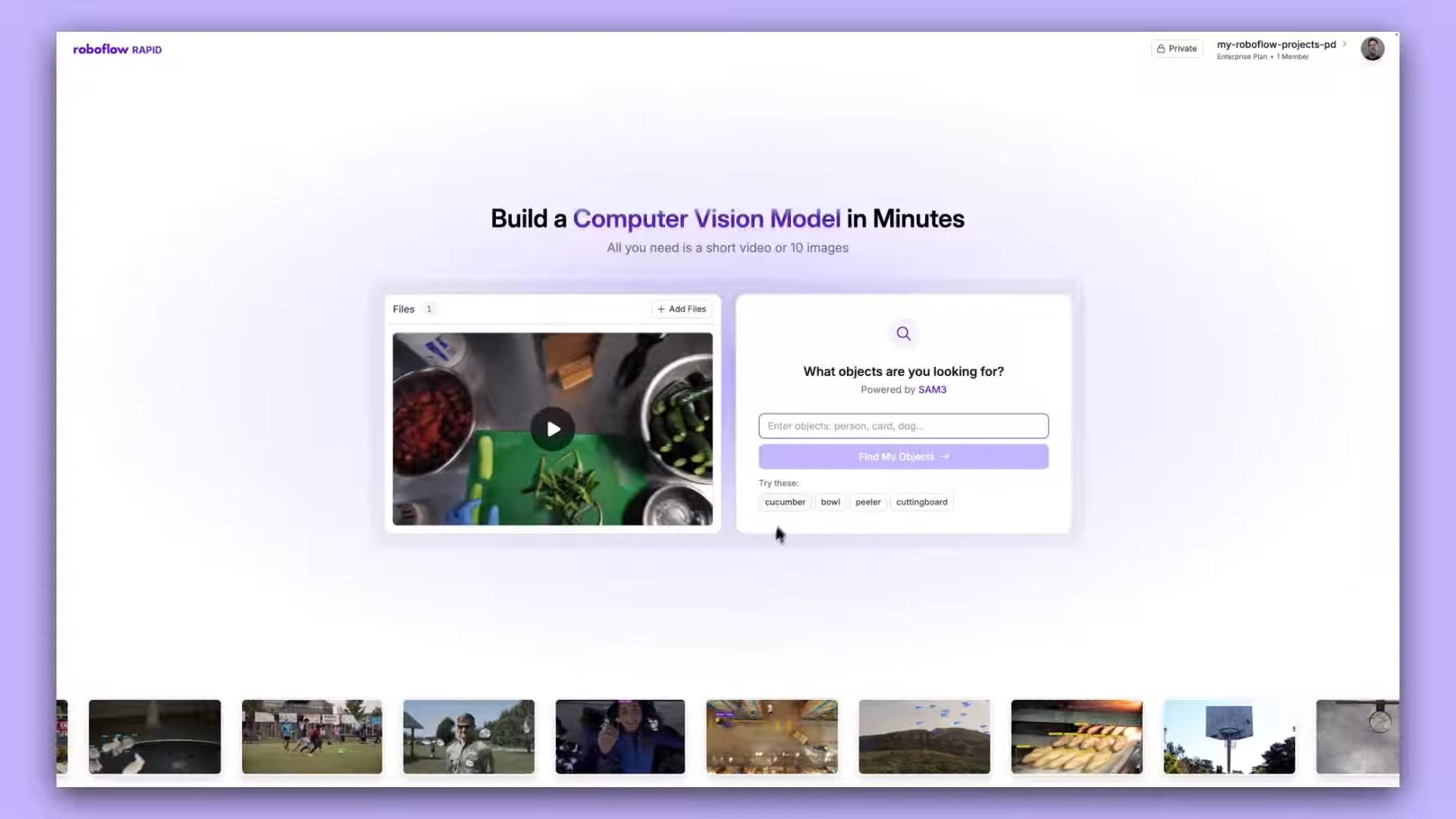The height and width of the screenshot is (819, 1456).
Task: Open the SAM3 link
Action: point(932,390)
